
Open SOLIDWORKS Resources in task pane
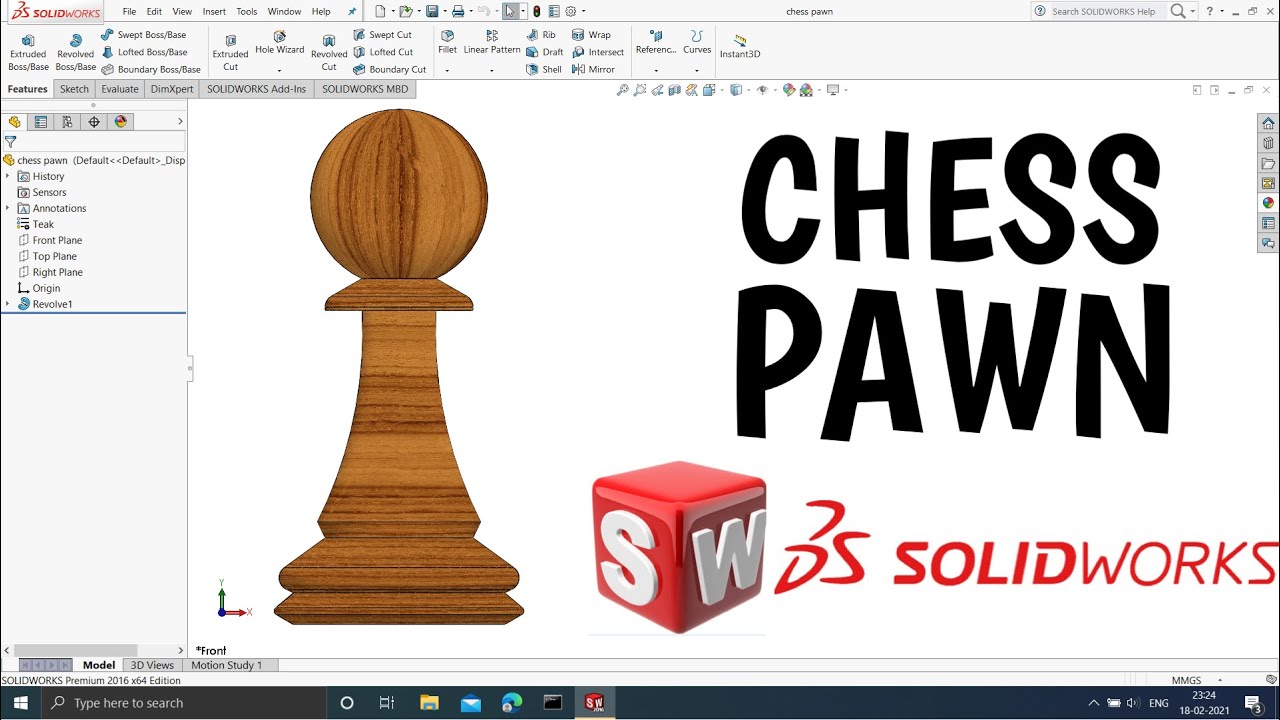point(1268,124)
